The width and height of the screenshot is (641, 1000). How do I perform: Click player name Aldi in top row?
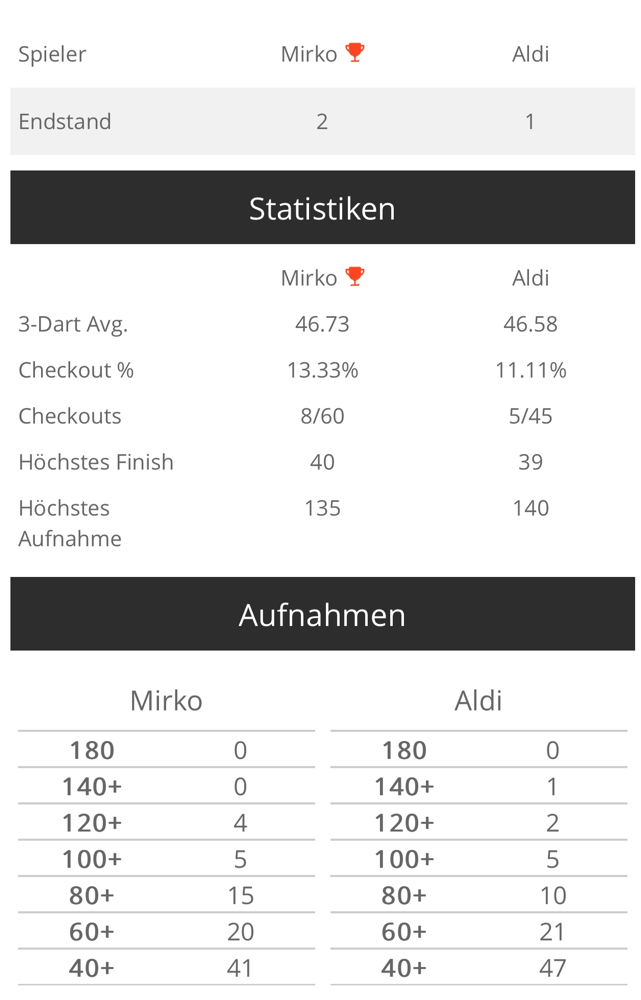(x=531, y=54)
